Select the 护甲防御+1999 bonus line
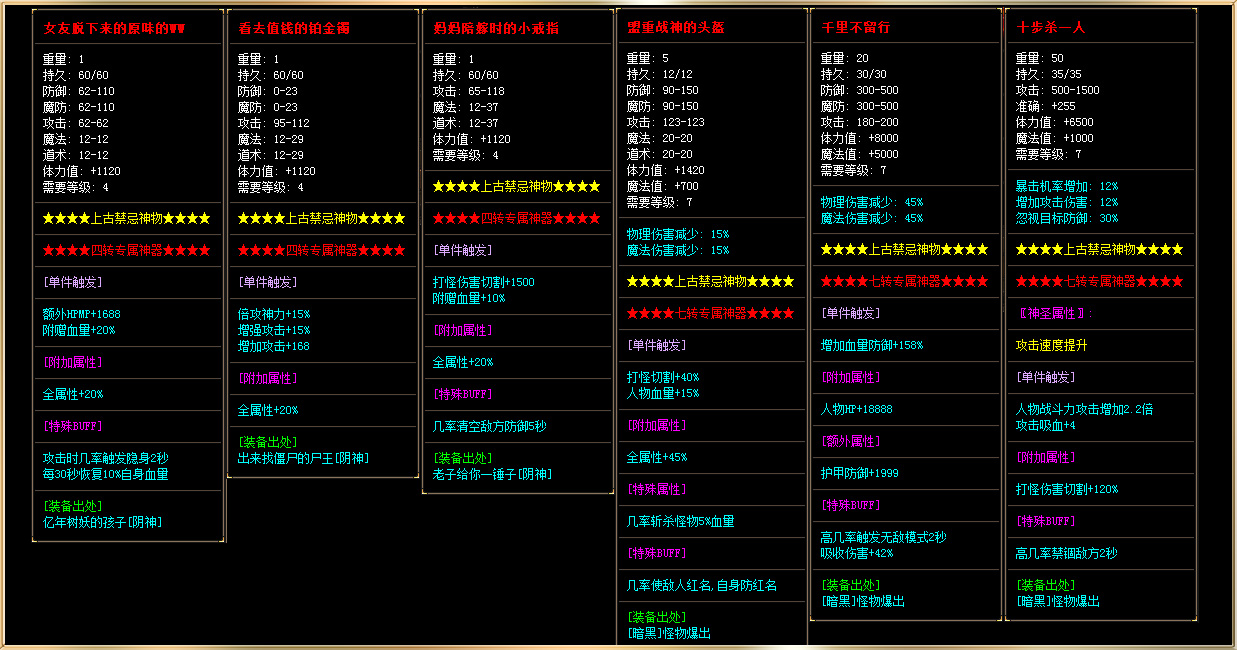 pos(861,473)
